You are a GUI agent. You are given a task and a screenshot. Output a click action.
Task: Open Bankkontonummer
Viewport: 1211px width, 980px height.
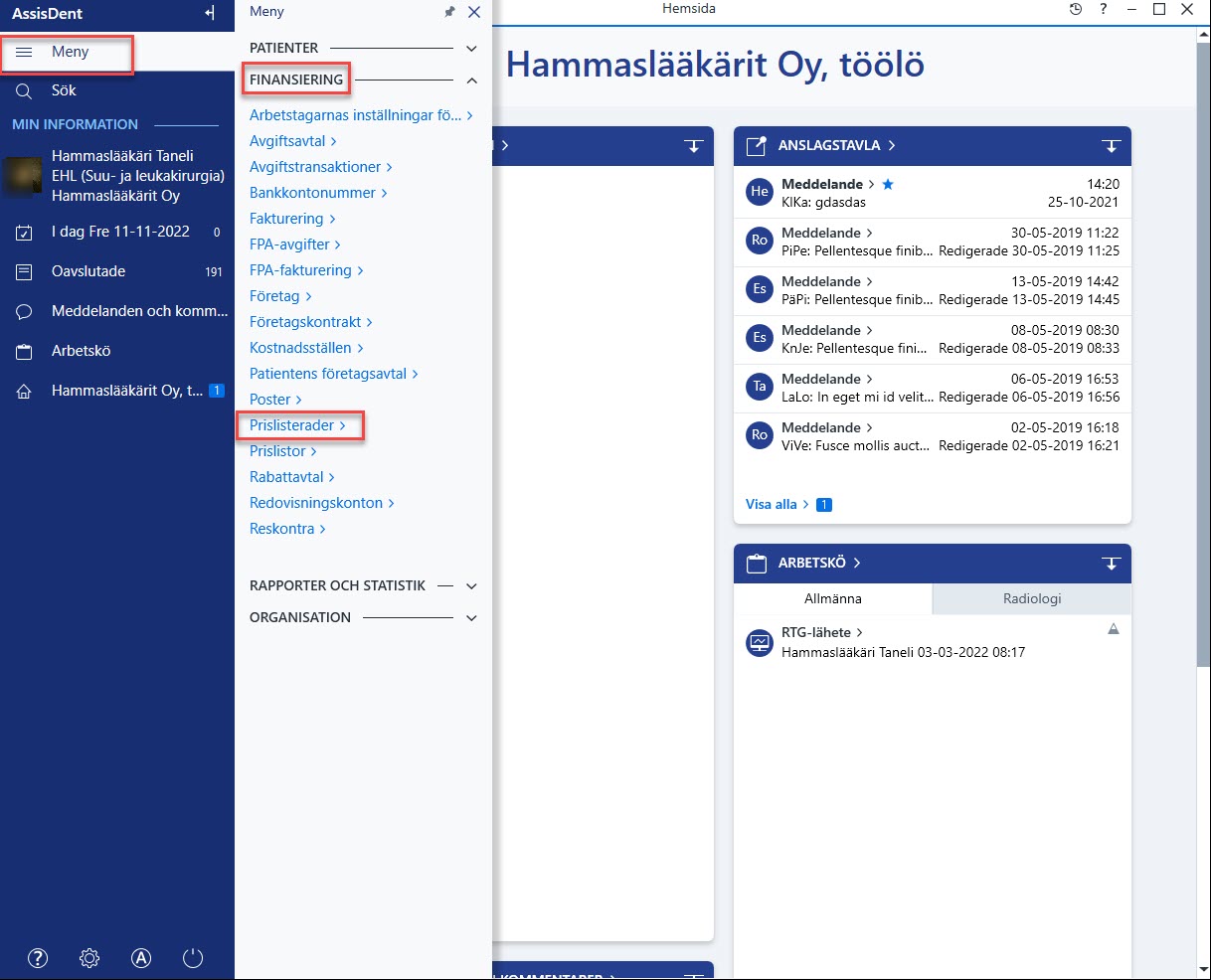318,193
